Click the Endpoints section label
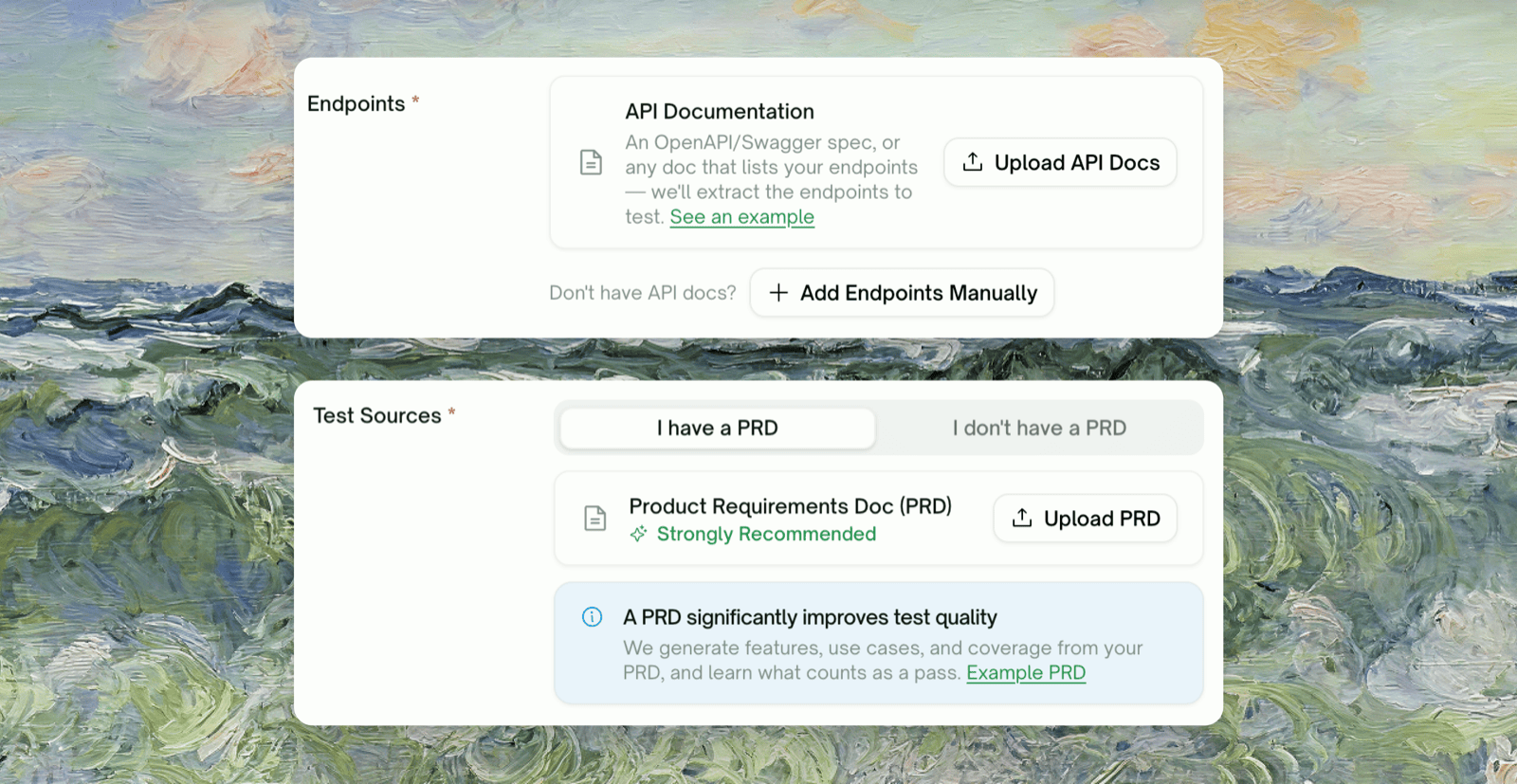 (356, 103)
